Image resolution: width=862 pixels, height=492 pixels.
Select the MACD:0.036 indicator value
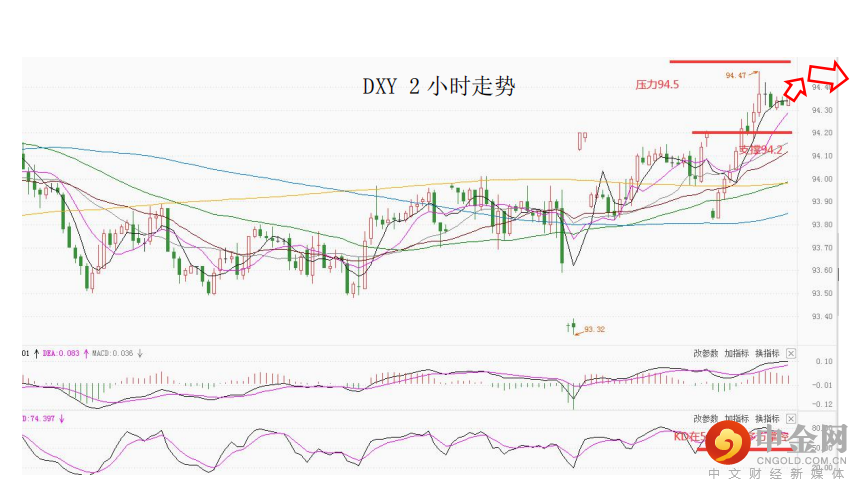(112, 353)
